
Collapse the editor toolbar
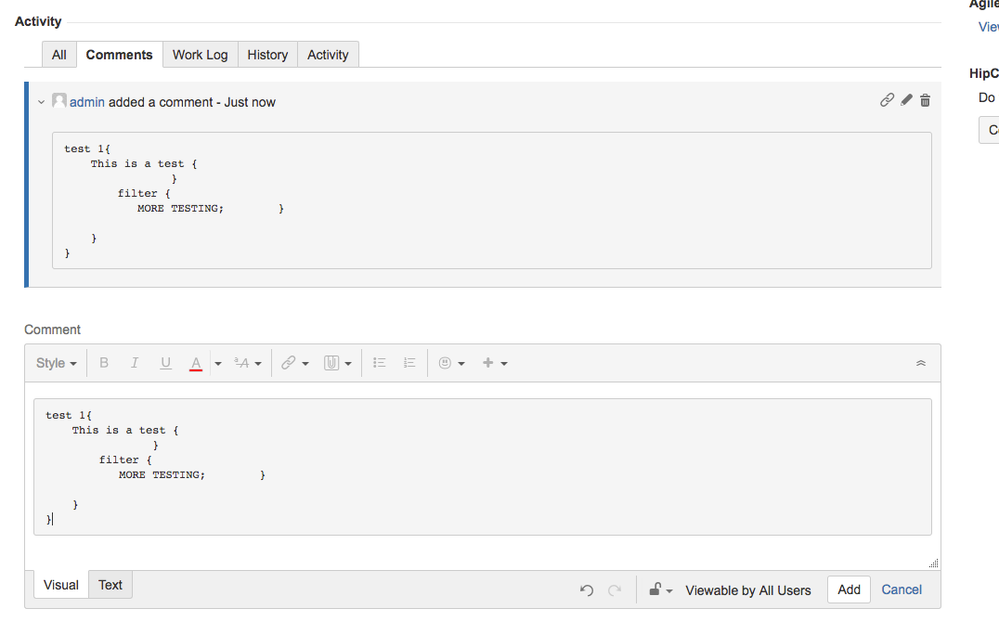click(921, 363)
